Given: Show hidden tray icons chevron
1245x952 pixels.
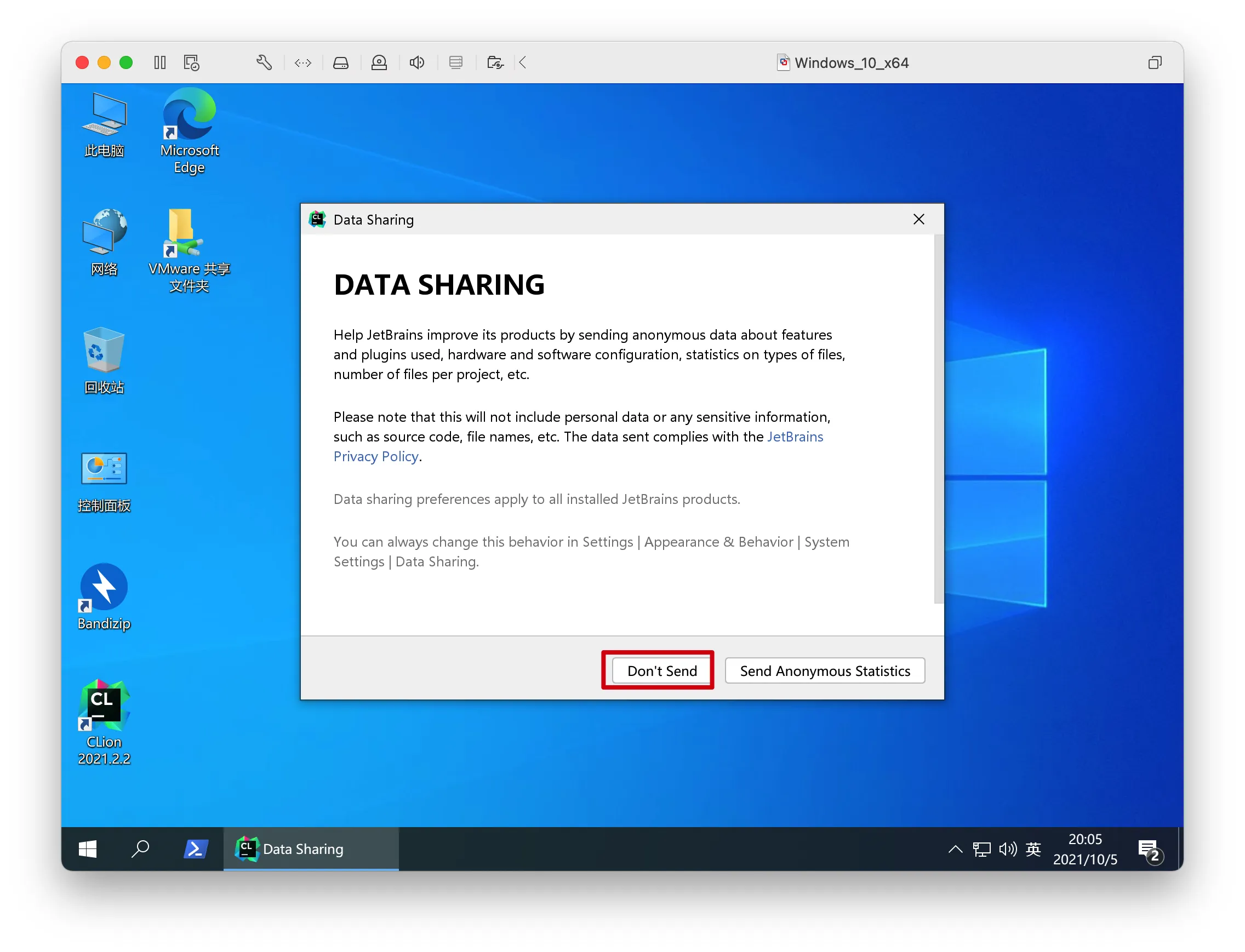Looking at the screenshot, I should 955,849.
